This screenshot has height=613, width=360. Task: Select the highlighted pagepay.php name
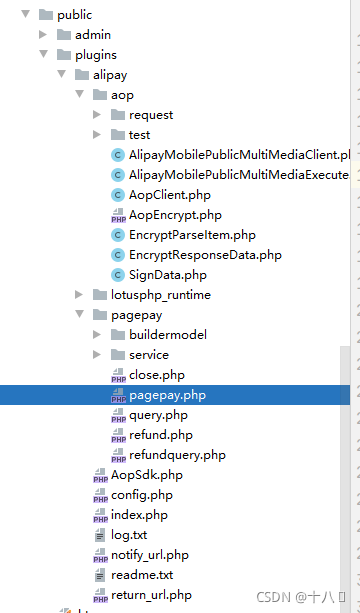[167, 395]
